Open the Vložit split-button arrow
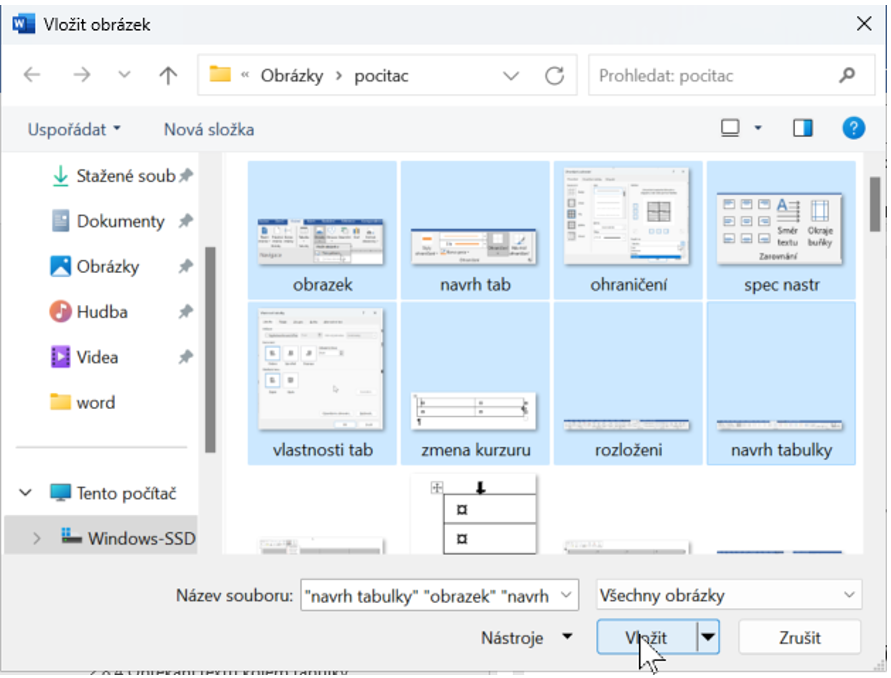Image resolution: width=891 pixels, height=678 pixels. (709, 638)
